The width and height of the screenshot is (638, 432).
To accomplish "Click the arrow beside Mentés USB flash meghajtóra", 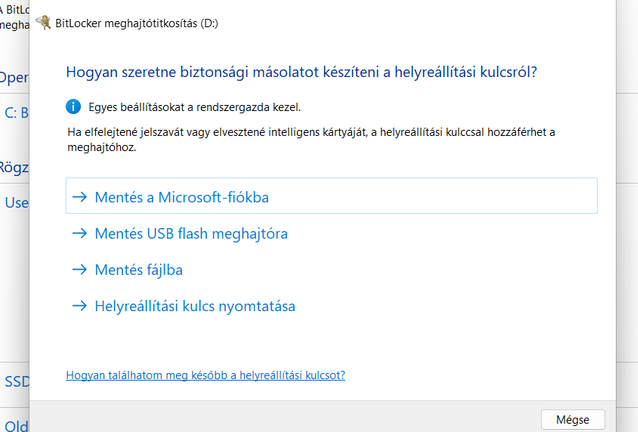I will (79, 233).
